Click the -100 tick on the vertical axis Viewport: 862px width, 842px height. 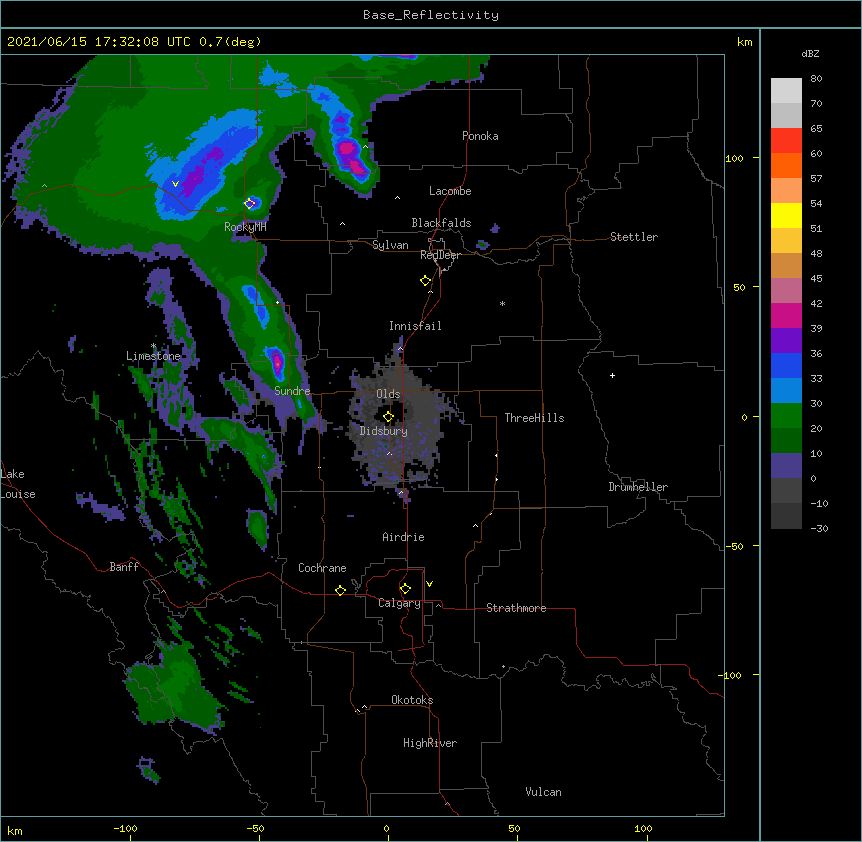731,675
